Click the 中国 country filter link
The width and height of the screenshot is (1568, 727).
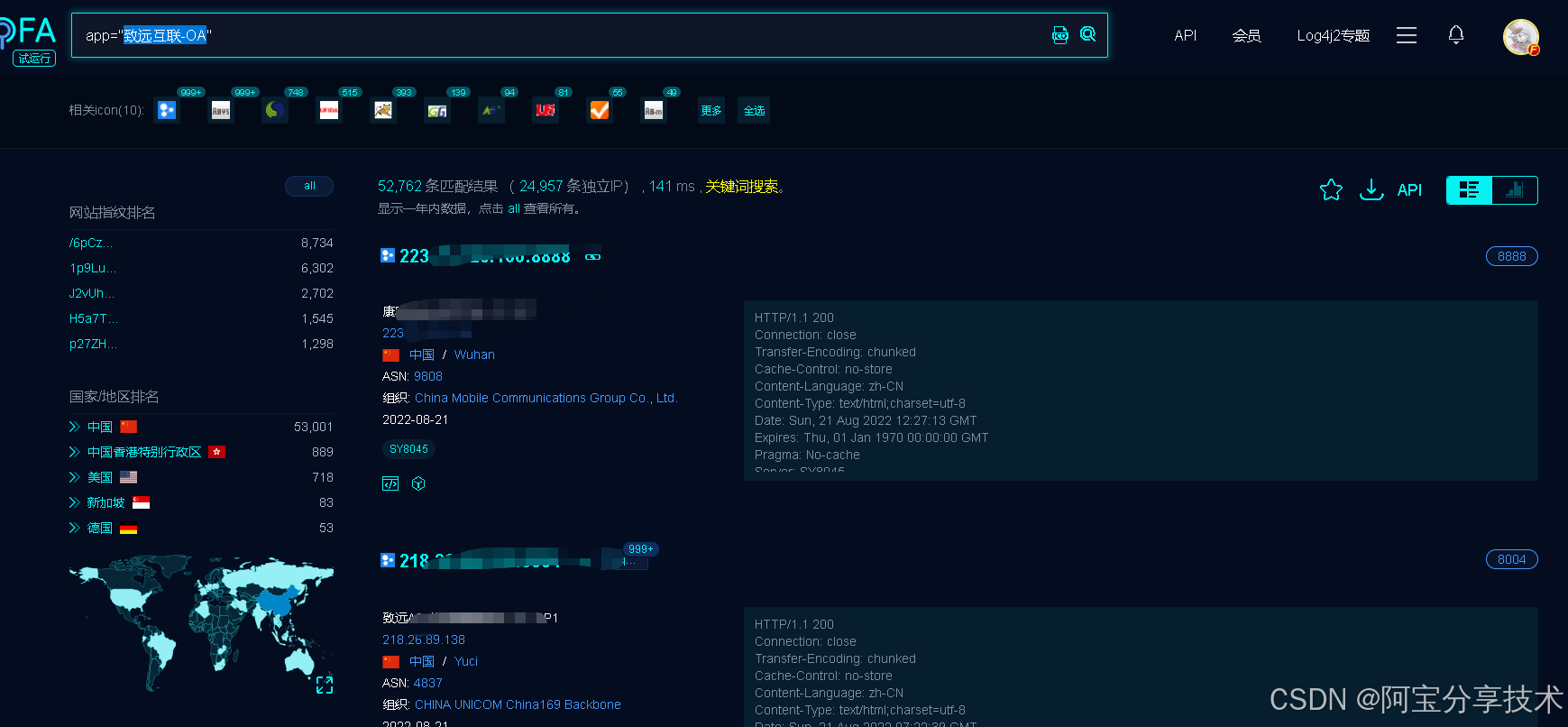[99, 427]
